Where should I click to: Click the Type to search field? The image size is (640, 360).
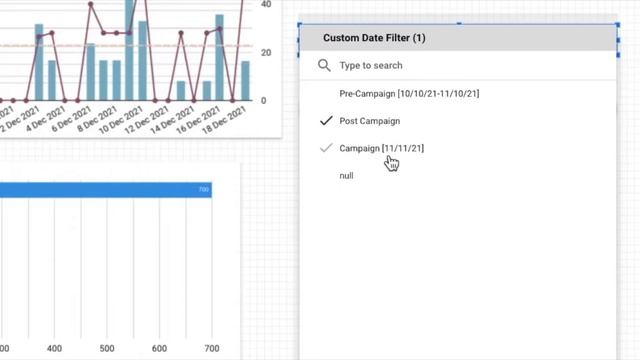pyautogui.click(x=458, y=65)
